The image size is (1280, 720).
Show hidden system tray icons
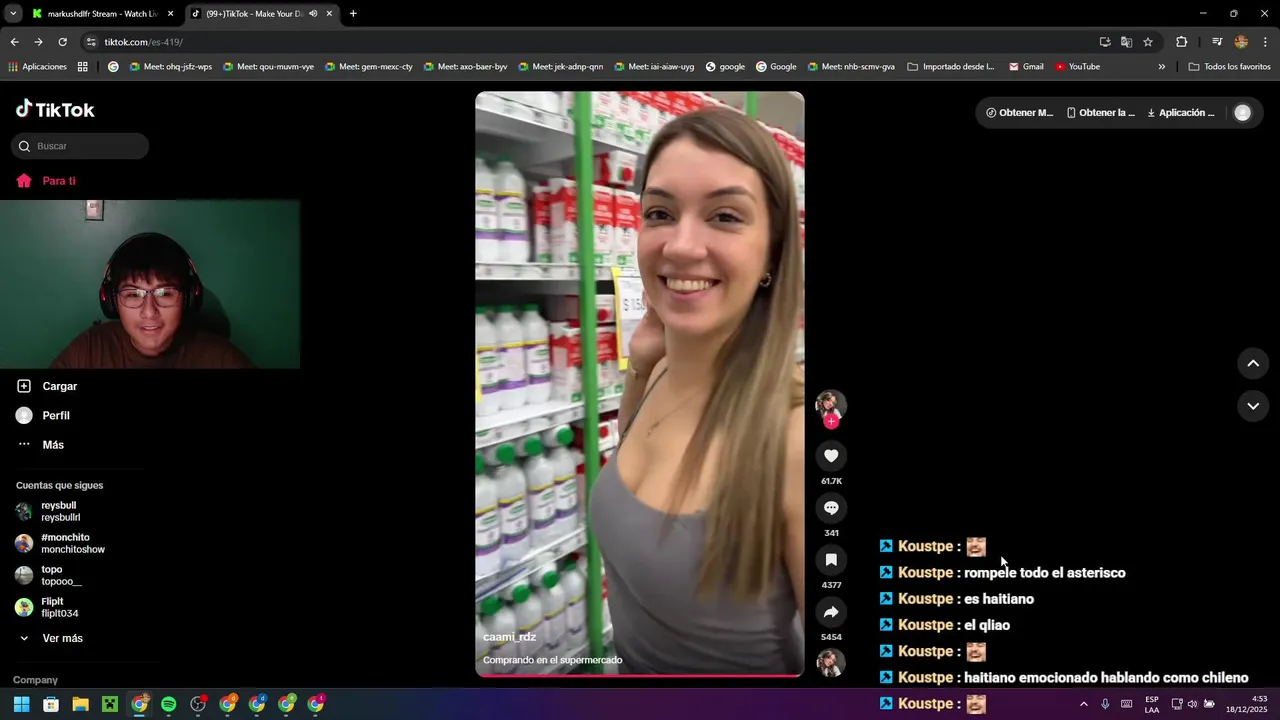1083,704
